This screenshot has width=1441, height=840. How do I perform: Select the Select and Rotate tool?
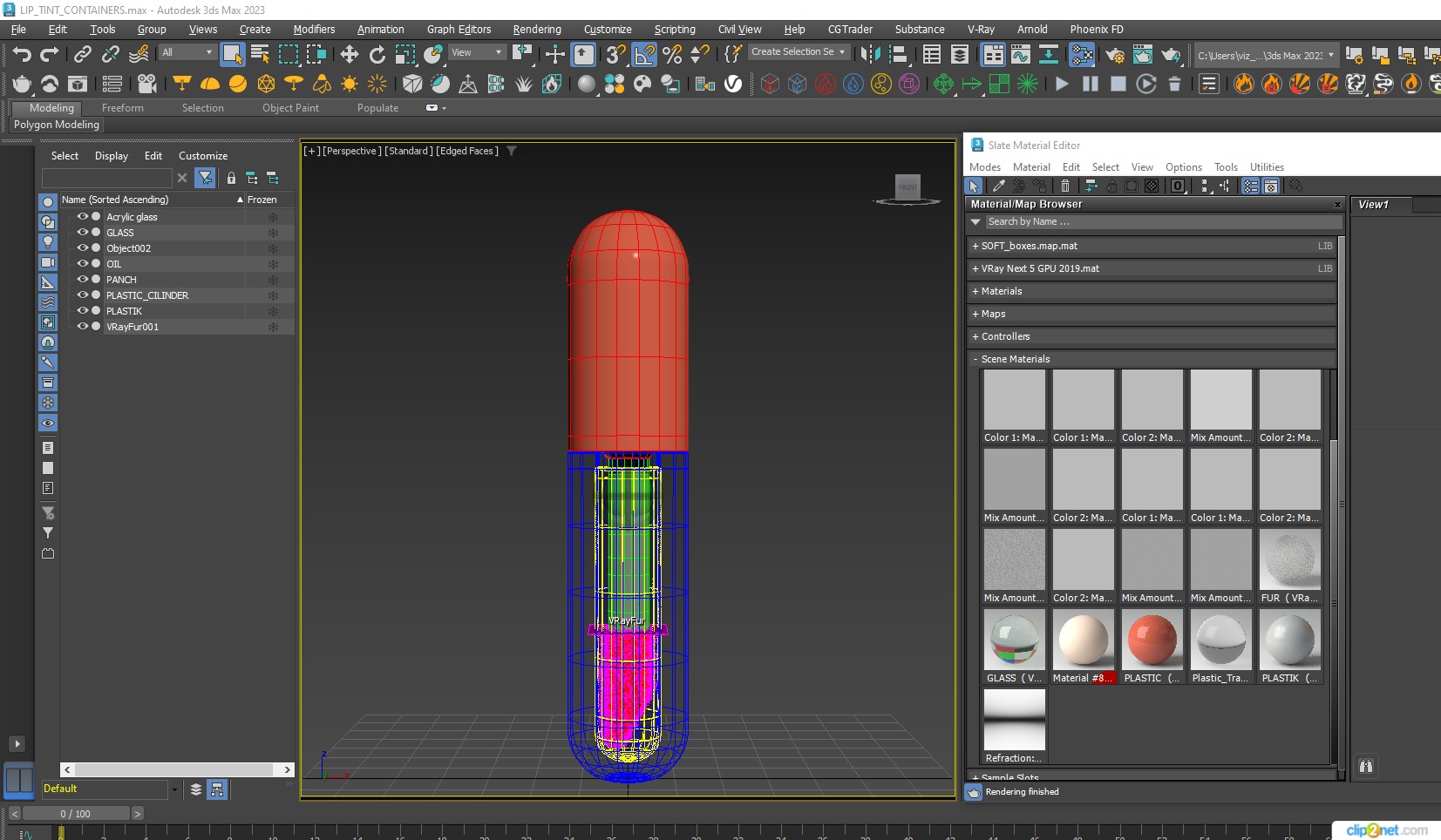(377, 54)
